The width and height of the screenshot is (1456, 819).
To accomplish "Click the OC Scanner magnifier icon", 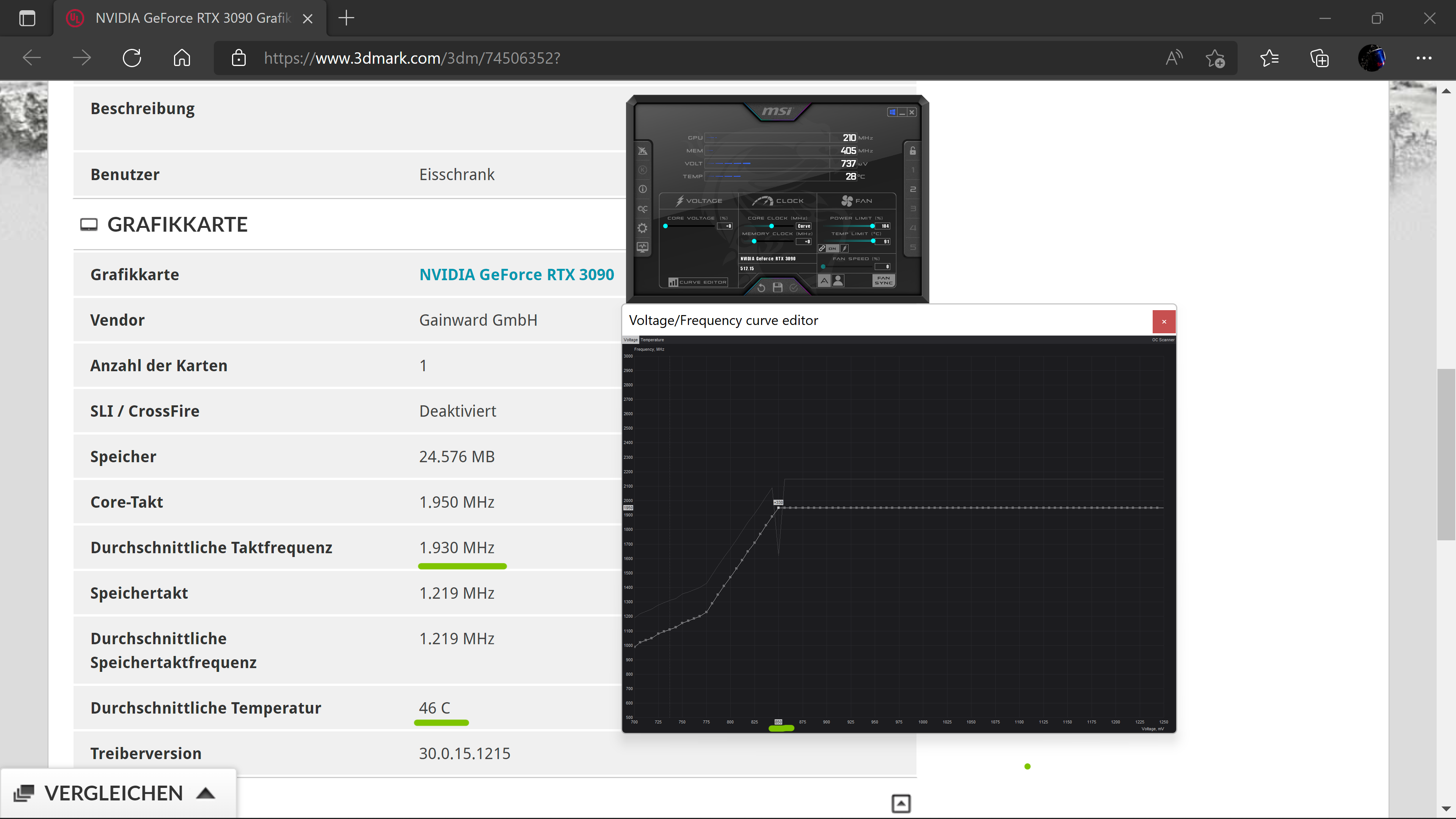I will click(x=643, y=209).
